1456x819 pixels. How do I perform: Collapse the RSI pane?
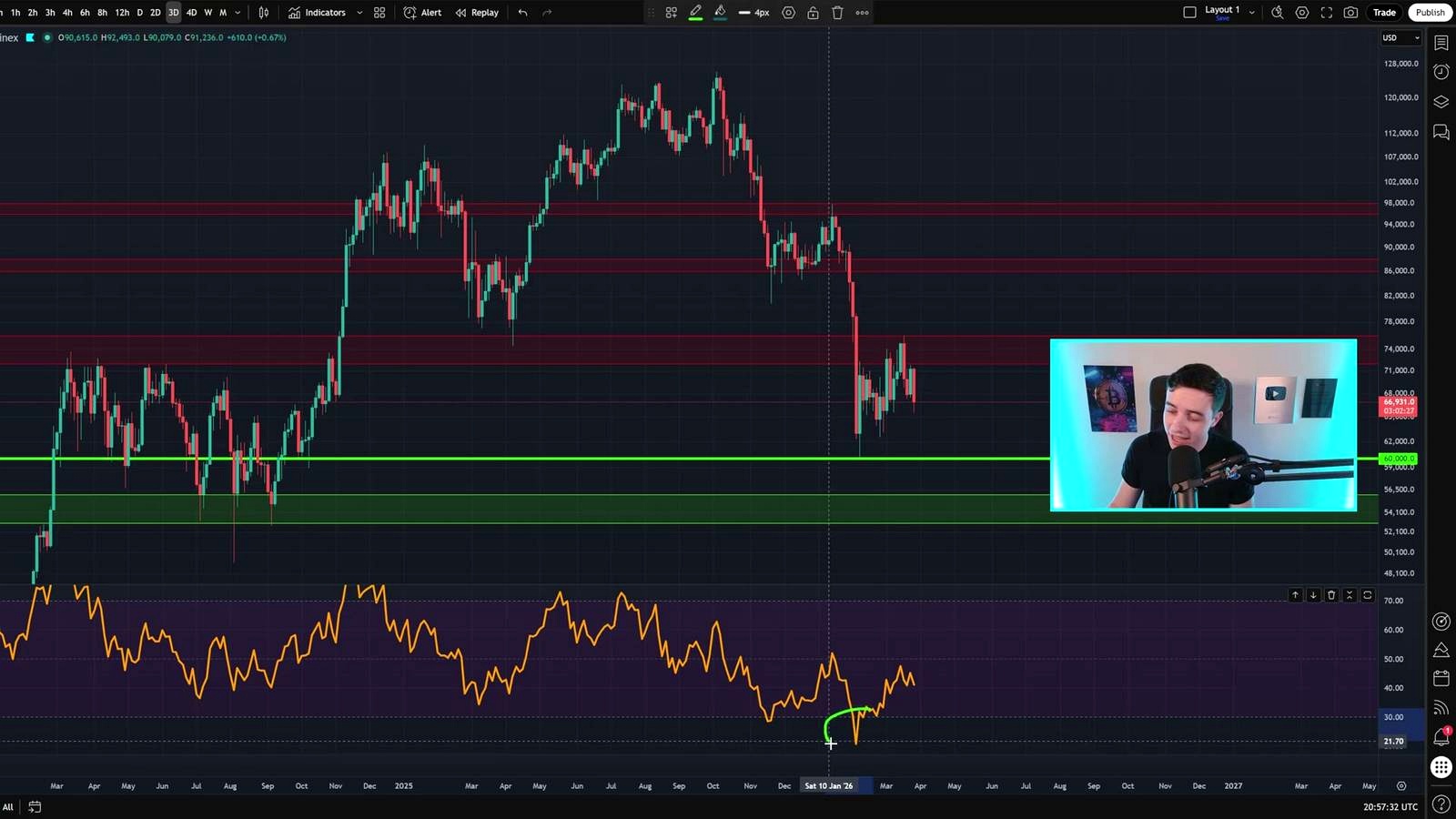click(x=1350, y=595)
